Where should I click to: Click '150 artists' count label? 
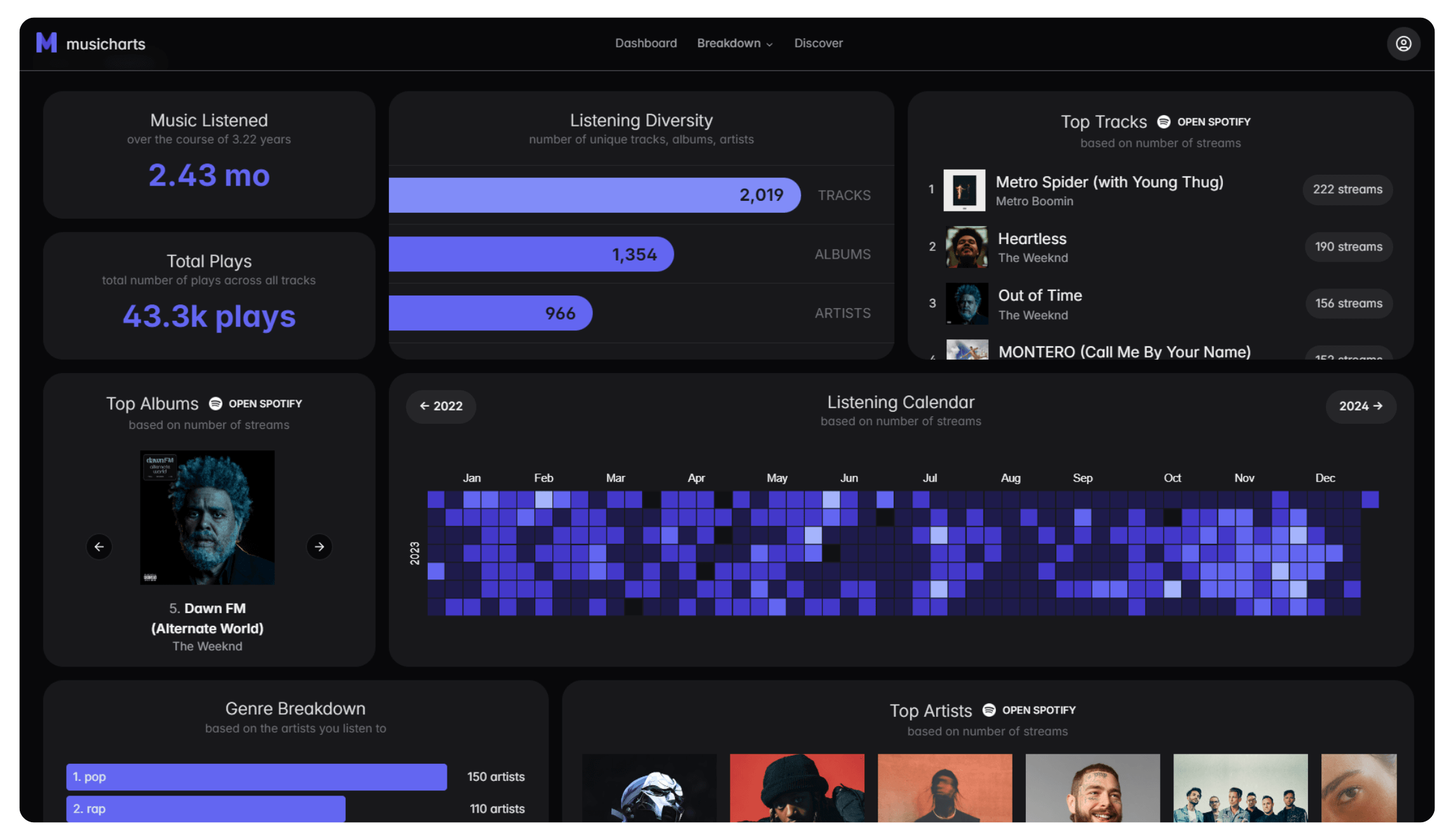[496, 776]
